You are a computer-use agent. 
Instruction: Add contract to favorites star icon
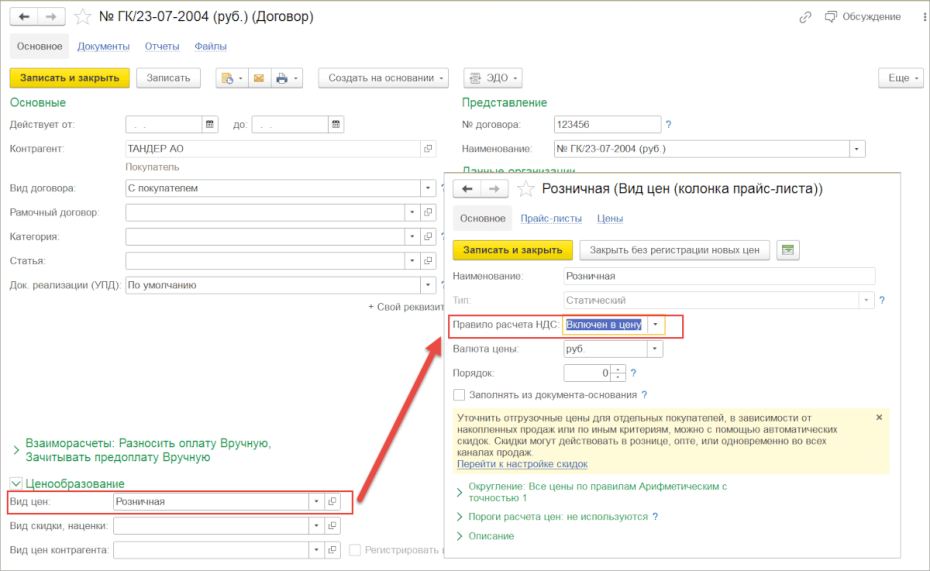[x=82, y=17]
